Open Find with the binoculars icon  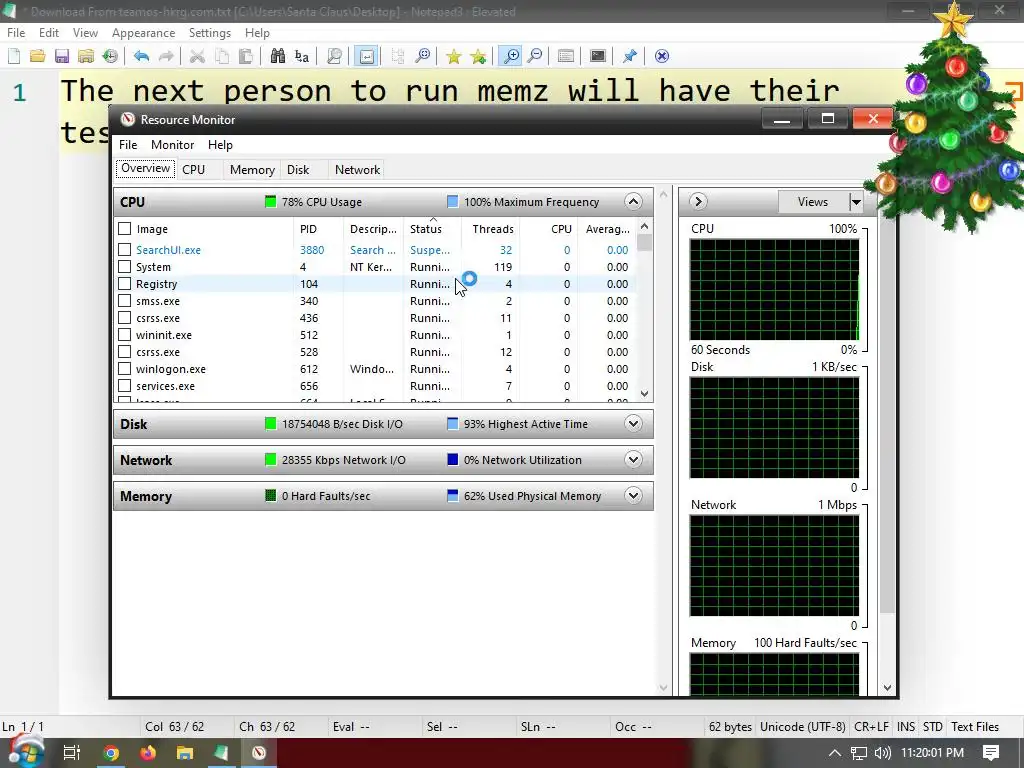pos(278,56)
